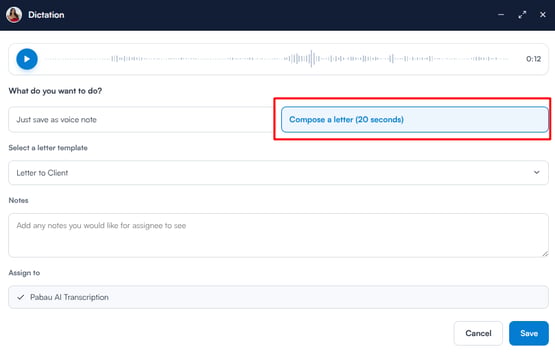Click the checkmark next to Pabau AI Transcription
This screenshot has width=555, height=362.
(21, 297)
